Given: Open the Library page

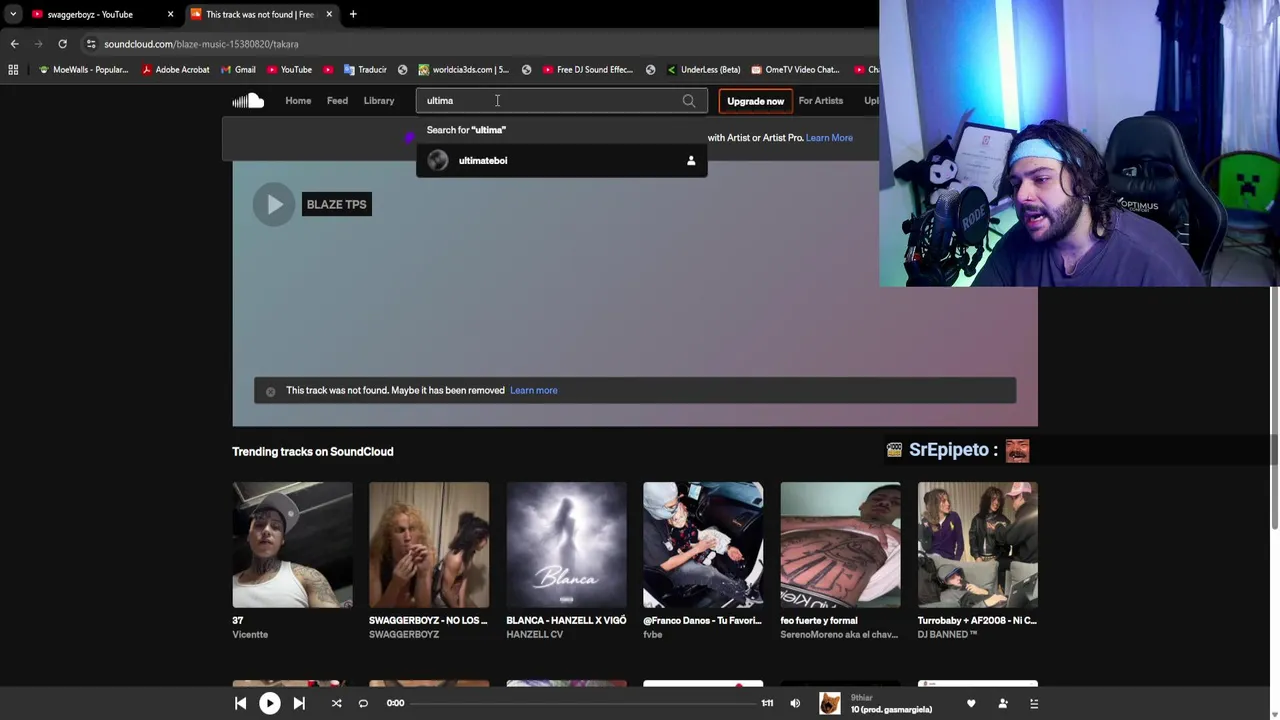Looking at the screenshot, I should tap(379, 101).
